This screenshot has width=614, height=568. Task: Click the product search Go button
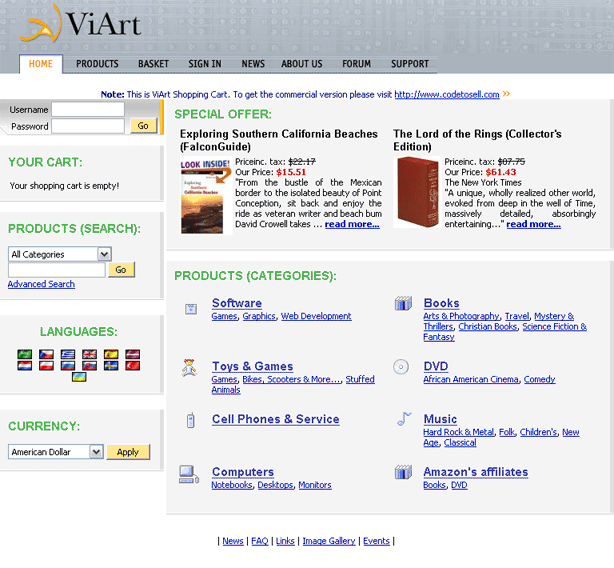coord(121,270)
